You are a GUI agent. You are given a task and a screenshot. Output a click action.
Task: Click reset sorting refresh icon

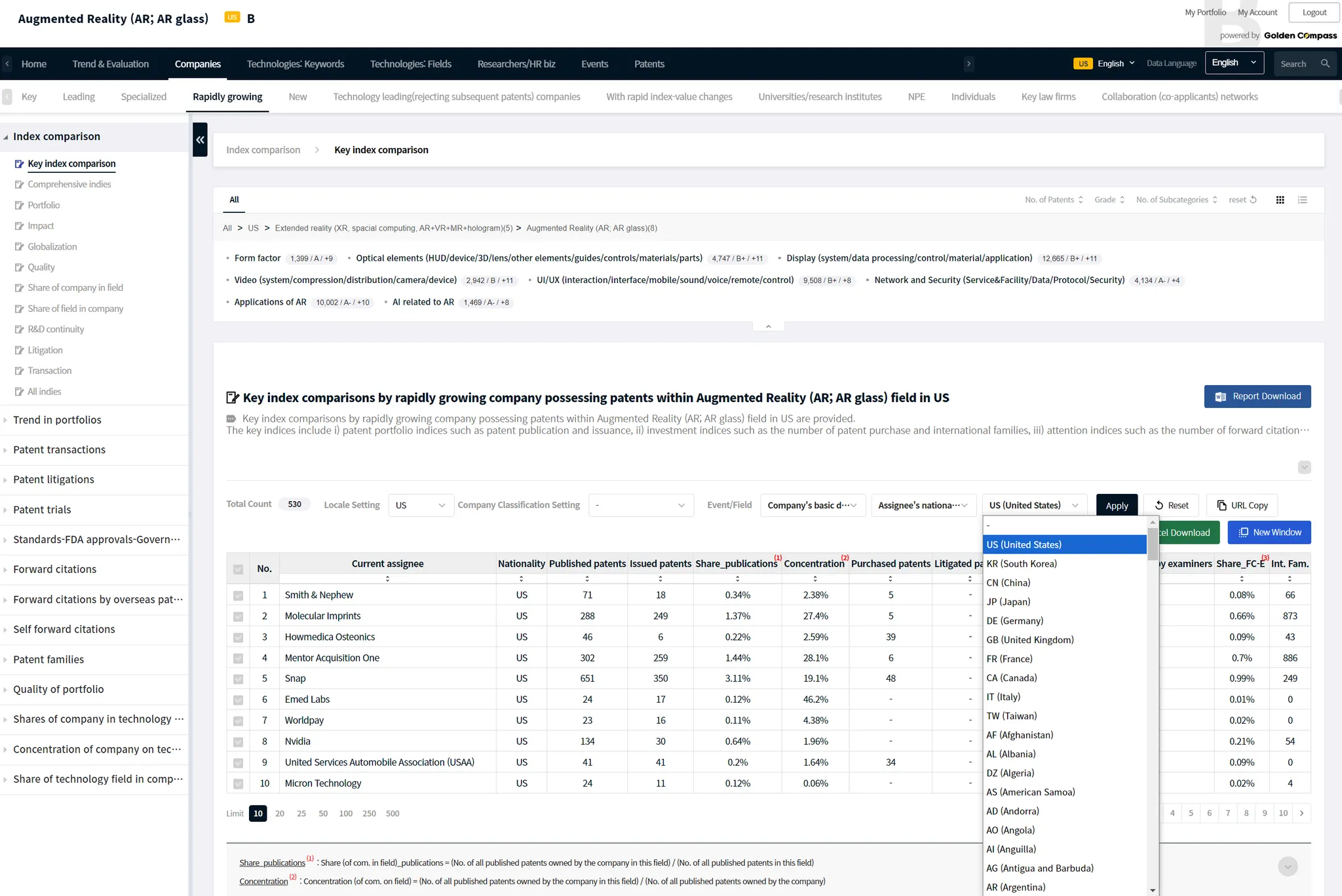click(1253, 200)
